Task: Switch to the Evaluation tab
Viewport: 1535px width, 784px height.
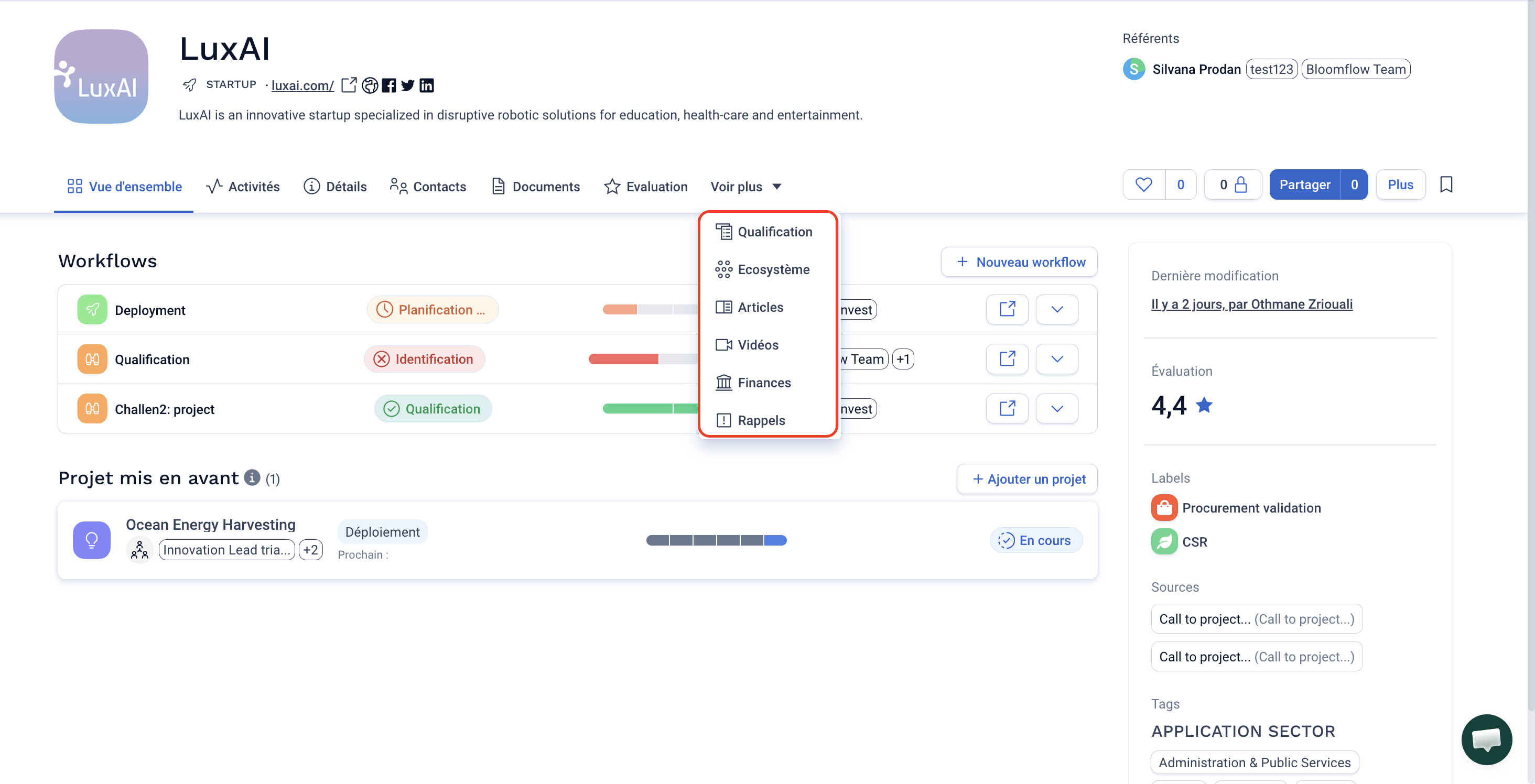Action: 645,187
